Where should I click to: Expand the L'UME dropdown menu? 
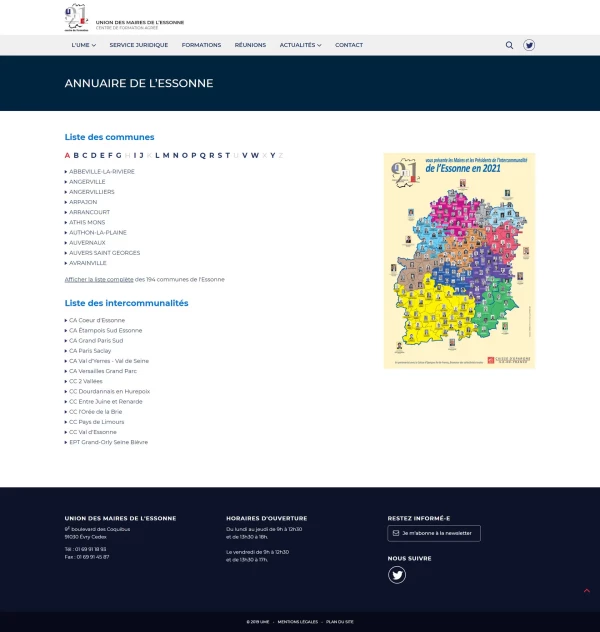pyautogui.click(x=84, y=45)
